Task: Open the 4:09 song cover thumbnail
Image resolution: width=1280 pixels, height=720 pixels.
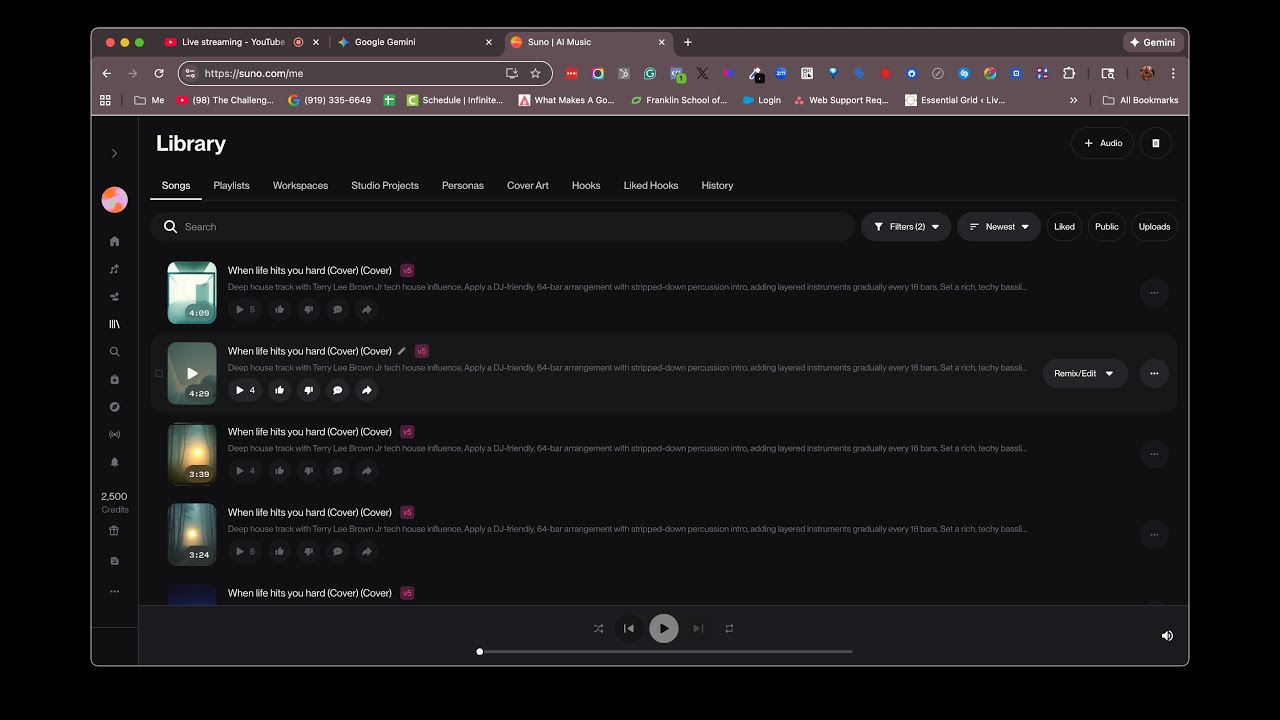Action: click(192, 292)
